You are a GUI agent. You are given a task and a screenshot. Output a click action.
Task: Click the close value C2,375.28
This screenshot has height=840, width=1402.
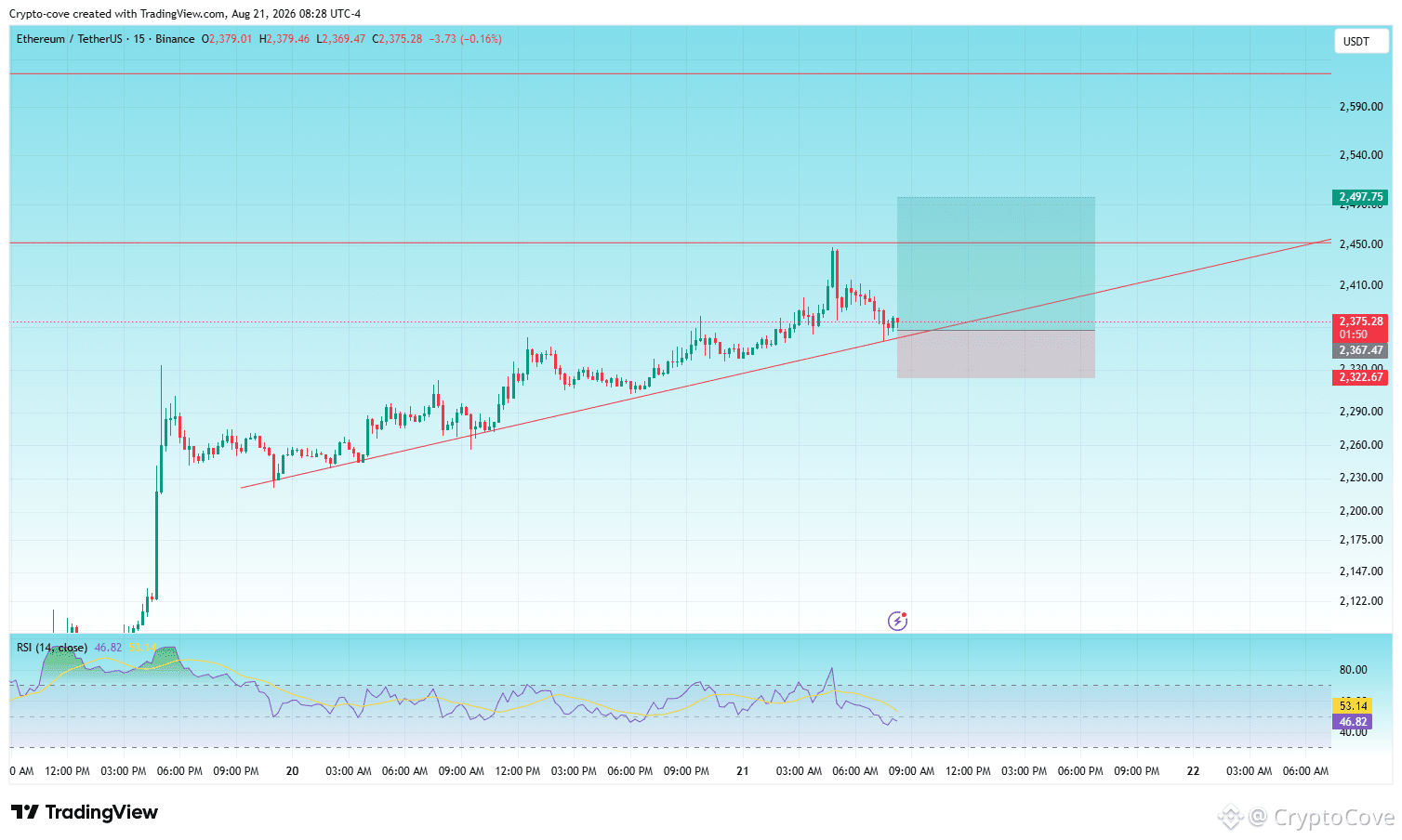coord(397,39)
